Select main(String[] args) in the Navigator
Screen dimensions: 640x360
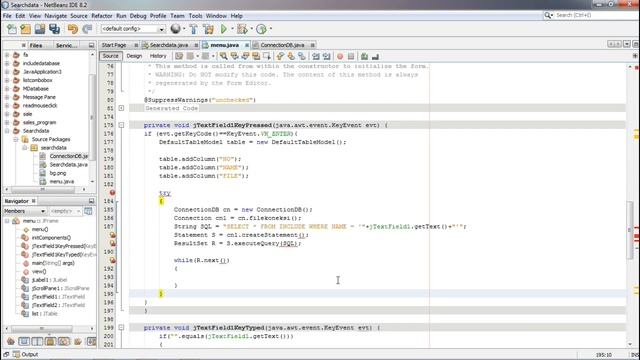click(53, 263)
